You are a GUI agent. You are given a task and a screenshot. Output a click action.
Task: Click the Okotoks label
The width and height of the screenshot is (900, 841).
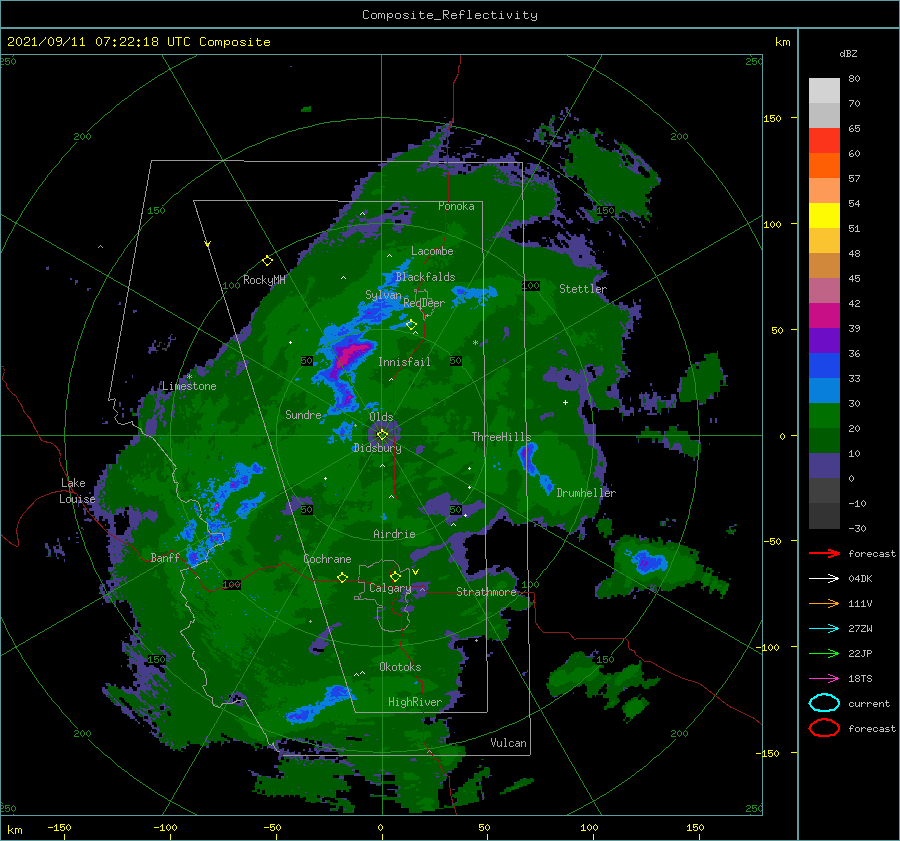[x=399, y=667]
